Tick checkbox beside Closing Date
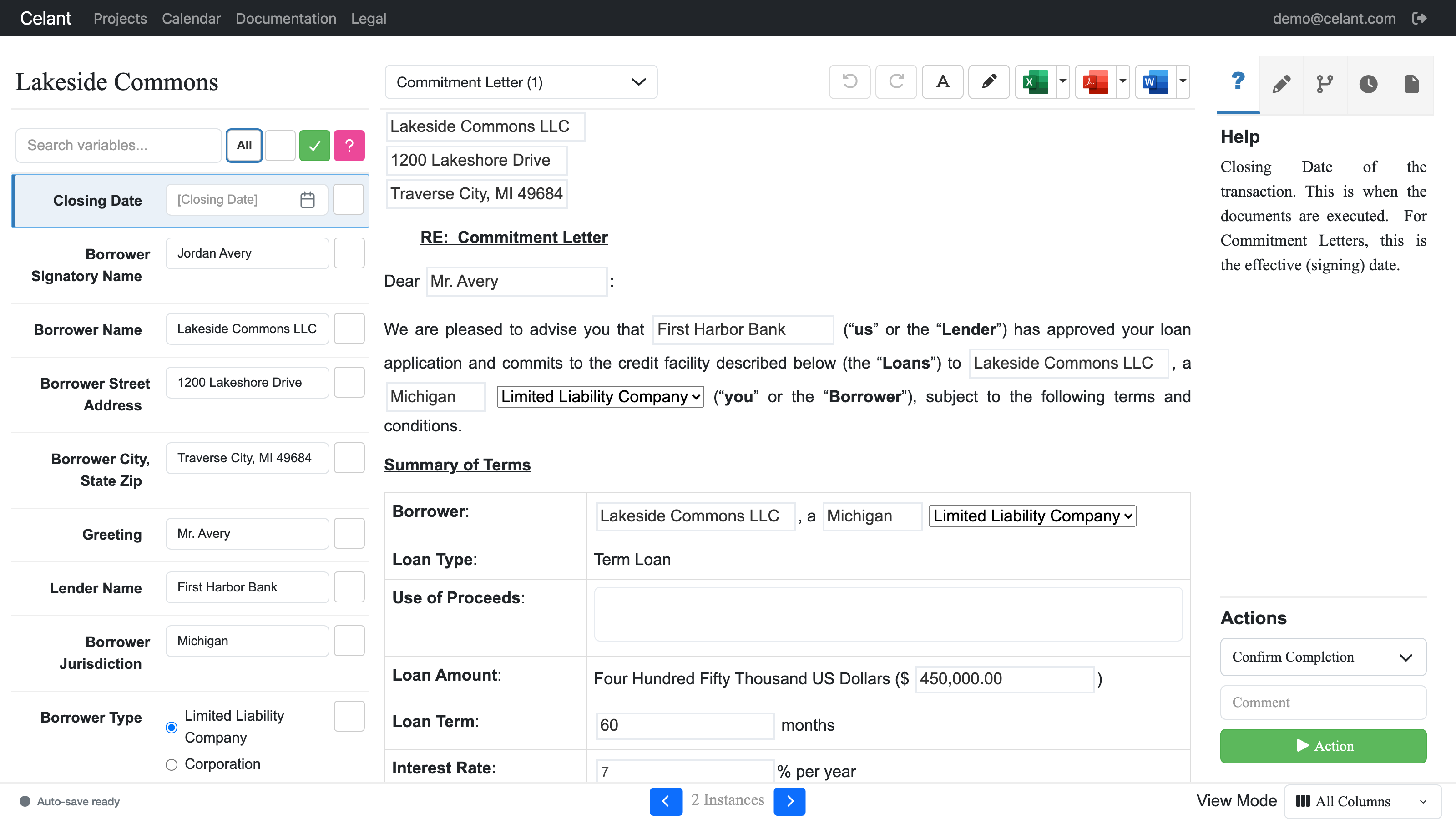1456x819 pixels. pyautogui.click(x=348, y=200)
